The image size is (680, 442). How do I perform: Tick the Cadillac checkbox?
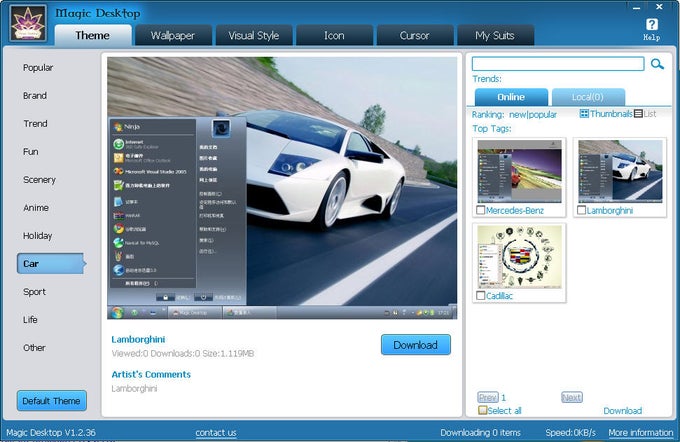click(481, 296)
